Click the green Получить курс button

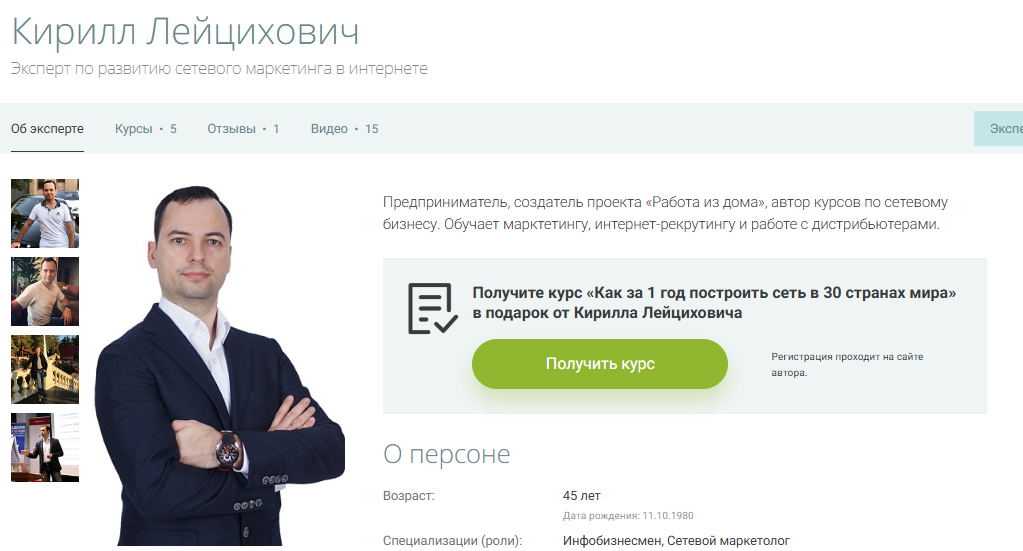tap(600, 364)
